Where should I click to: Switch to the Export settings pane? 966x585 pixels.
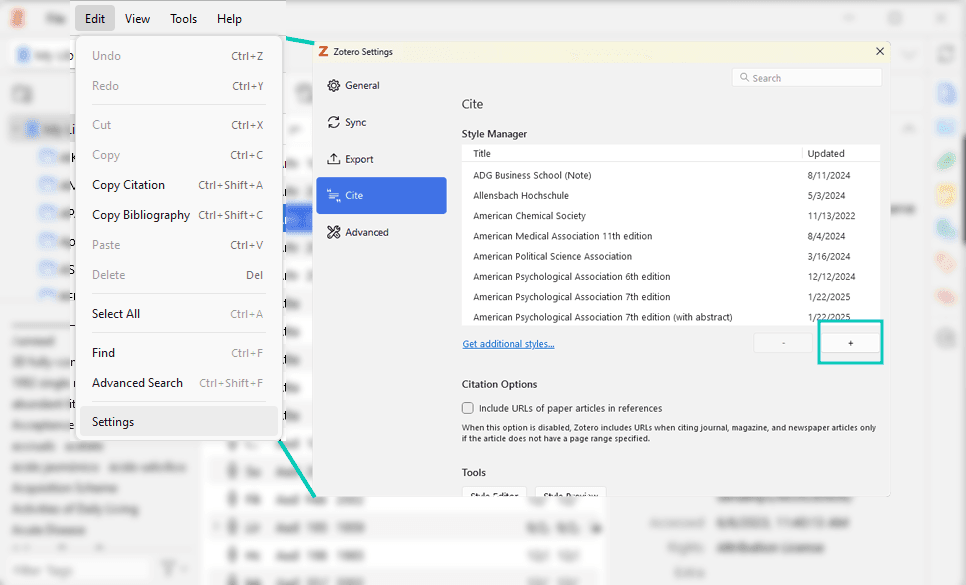click(381, 159)
